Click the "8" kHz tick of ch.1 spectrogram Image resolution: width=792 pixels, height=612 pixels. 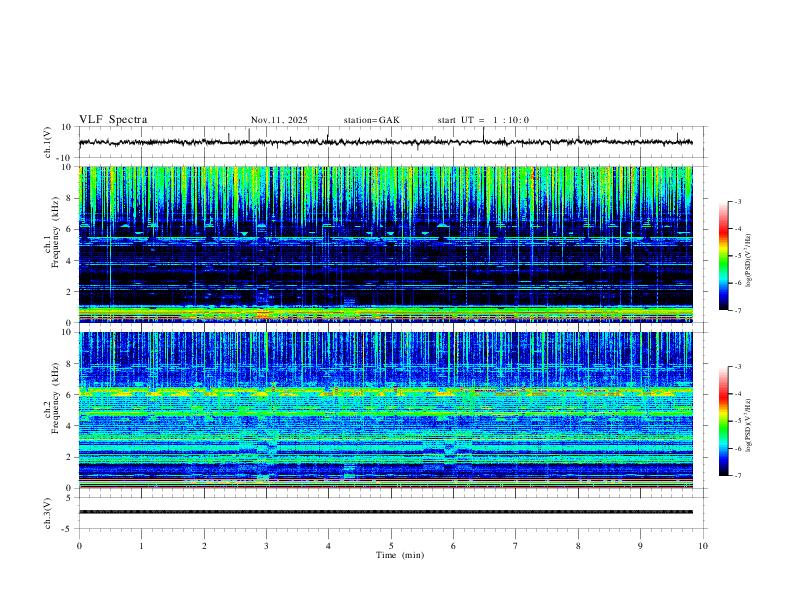click(x=69, y=198)
